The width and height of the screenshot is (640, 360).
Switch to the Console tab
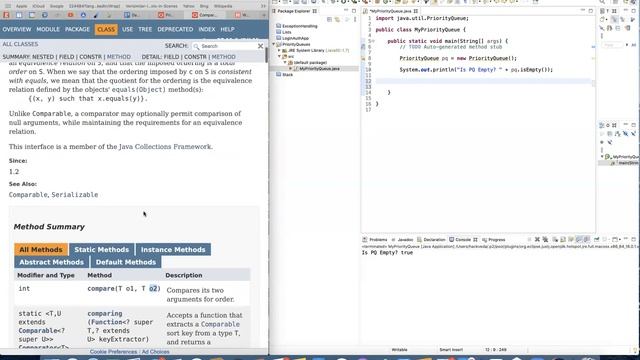[463, 240]
